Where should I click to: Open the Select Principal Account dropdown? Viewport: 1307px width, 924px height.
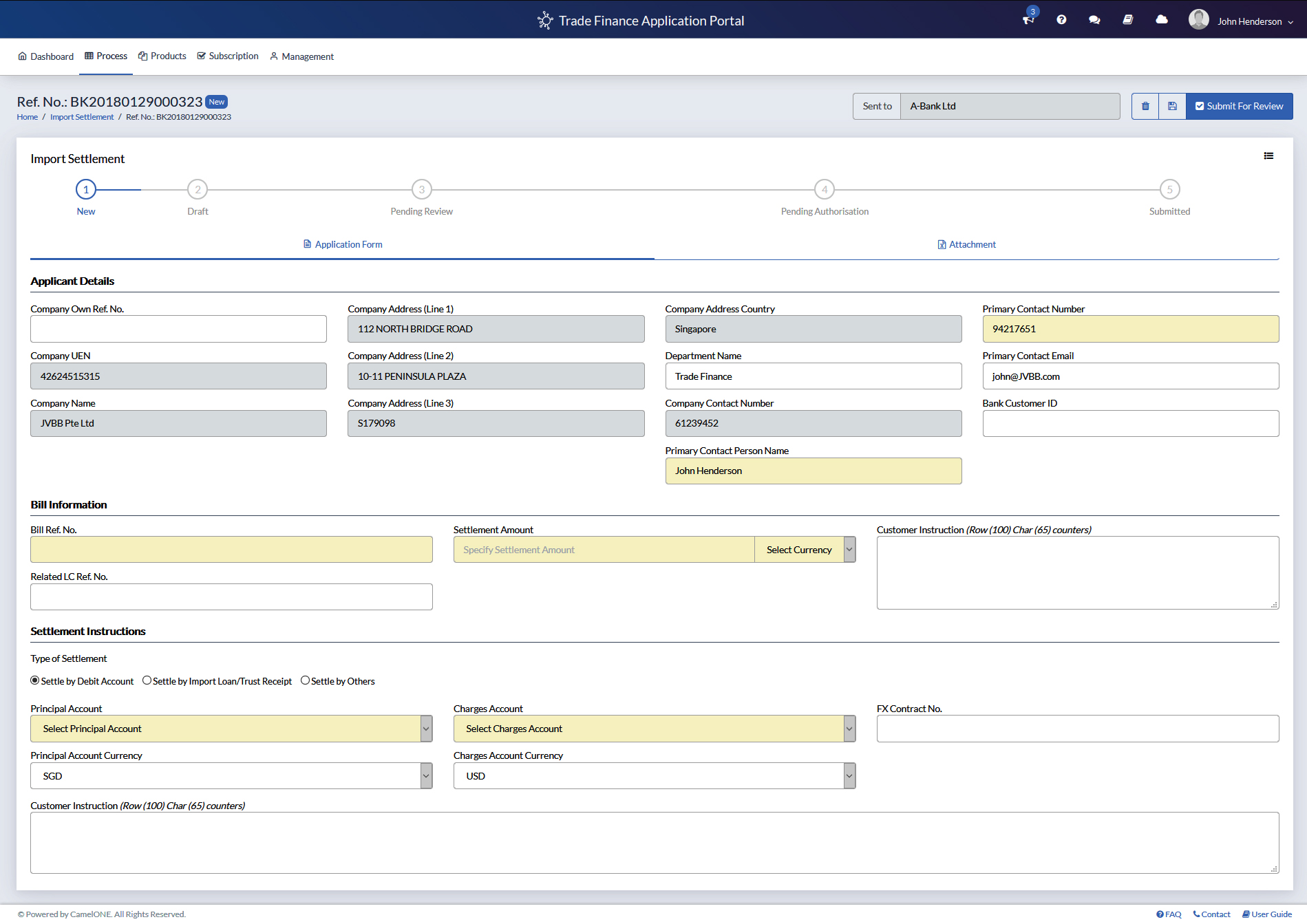point(231,729)
